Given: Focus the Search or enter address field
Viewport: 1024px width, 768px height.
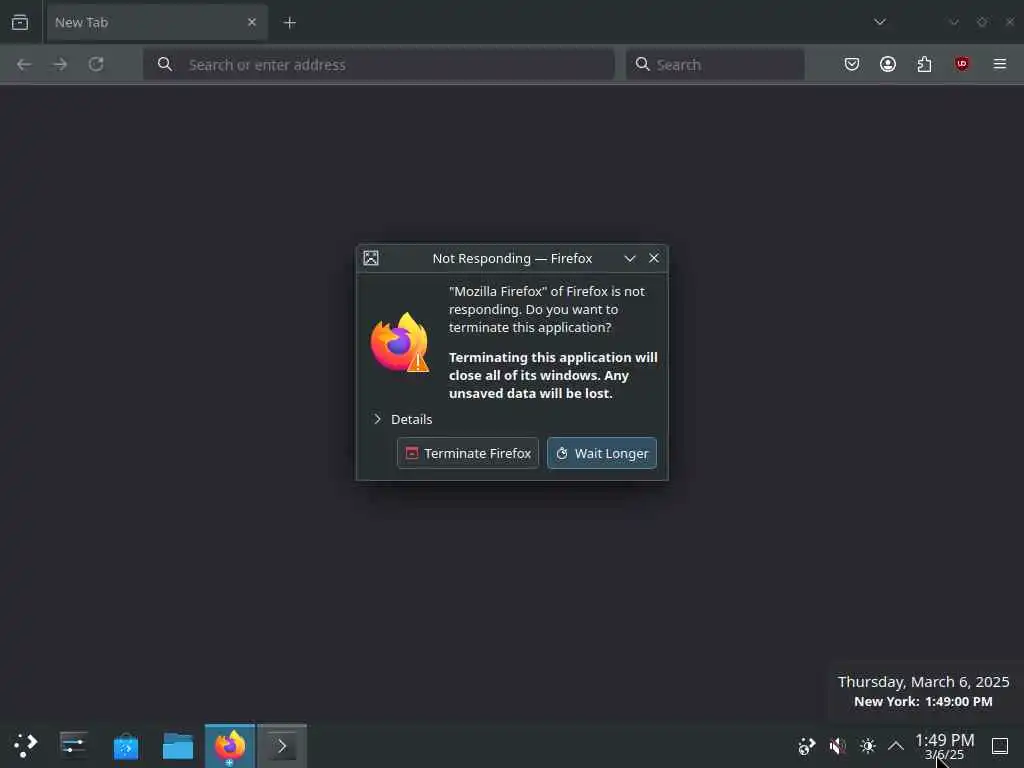Looking at the screenshot, I should coord(379,64).
